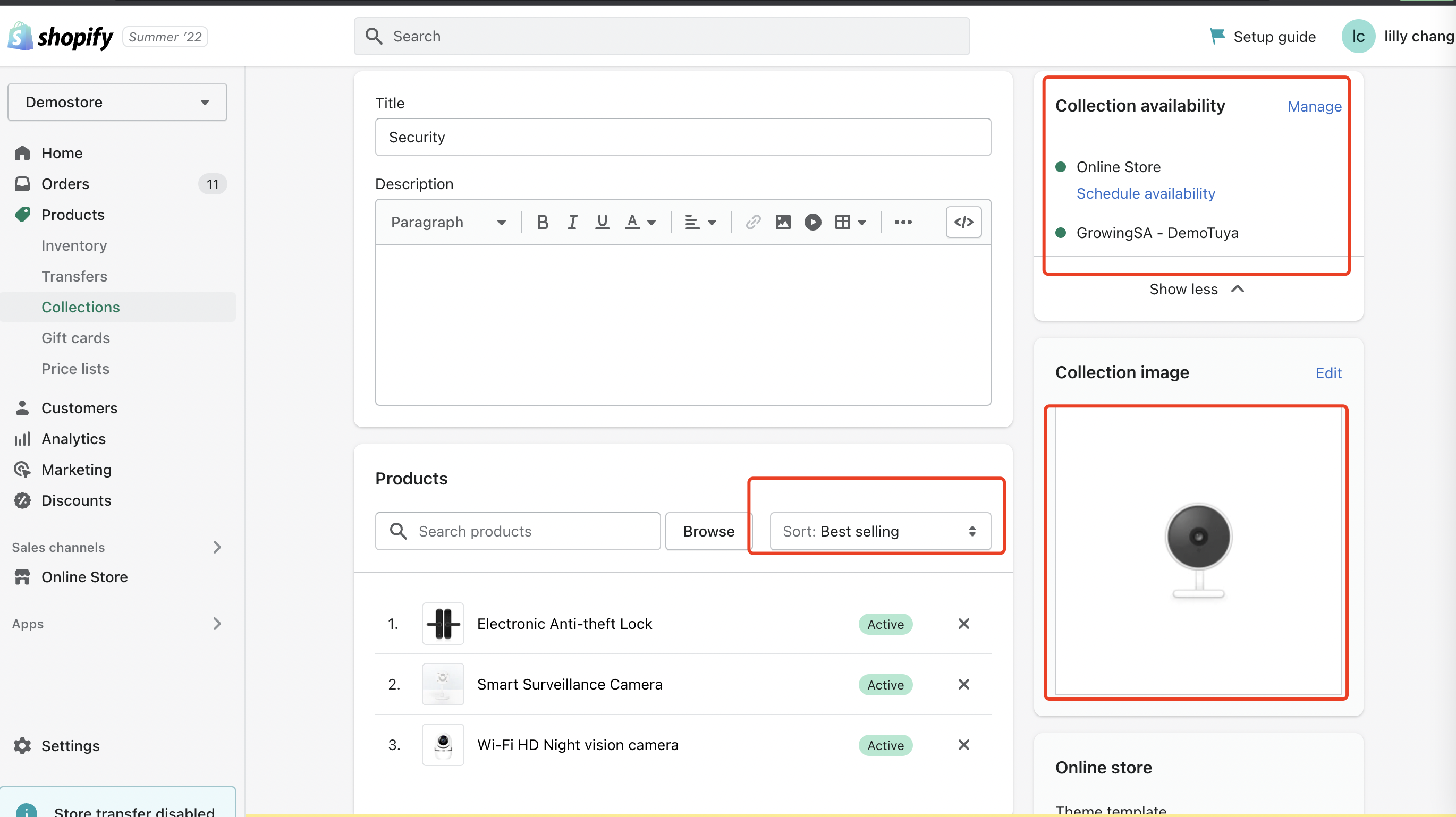Viewport: 1456px width, 817px height.
Task: Click the GrowingSA - DemoTuya channel text
Action: point(1157,233)
